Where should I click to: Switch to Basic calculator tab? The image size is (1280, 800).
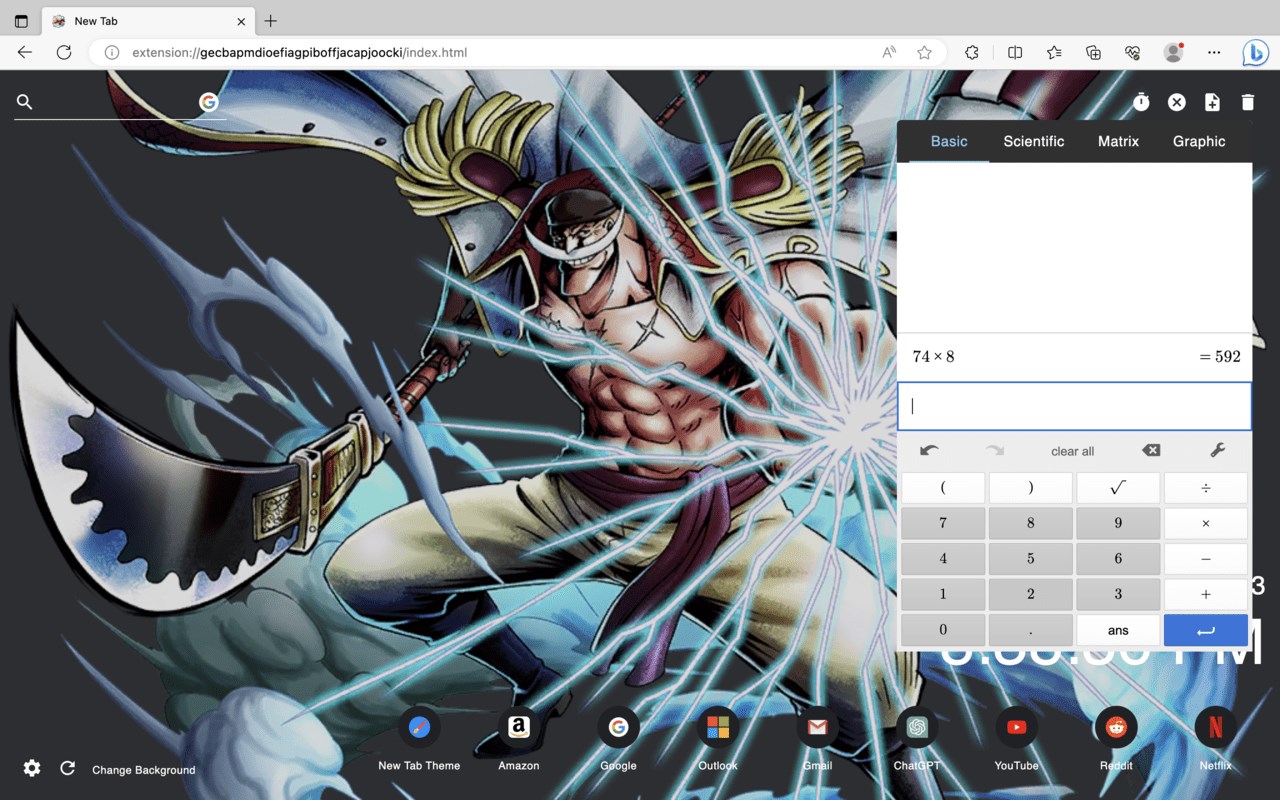click(x=949, y=141)
